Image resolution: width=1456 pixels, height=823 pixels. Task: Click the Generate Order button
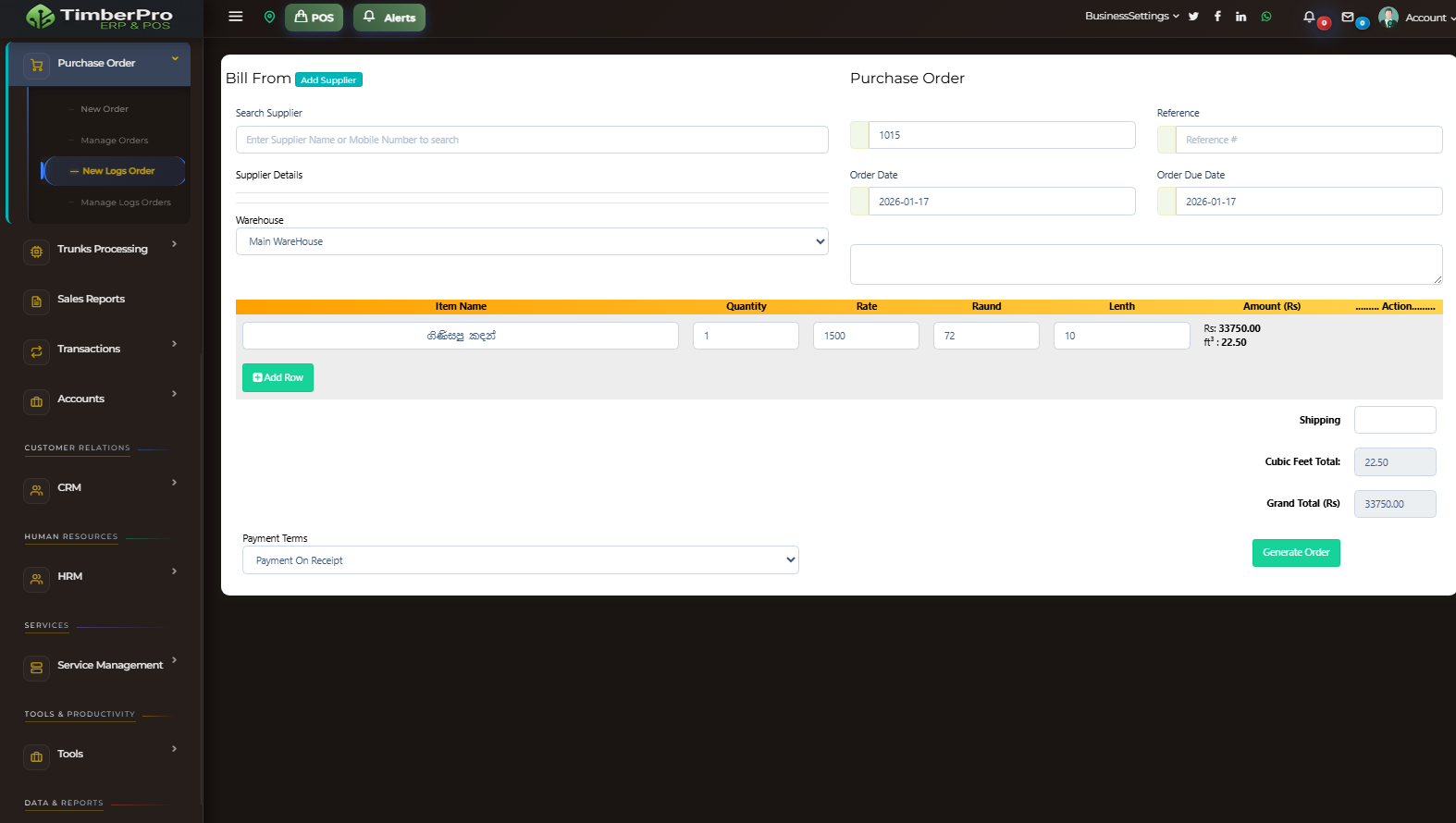[x=1295, y=553]
